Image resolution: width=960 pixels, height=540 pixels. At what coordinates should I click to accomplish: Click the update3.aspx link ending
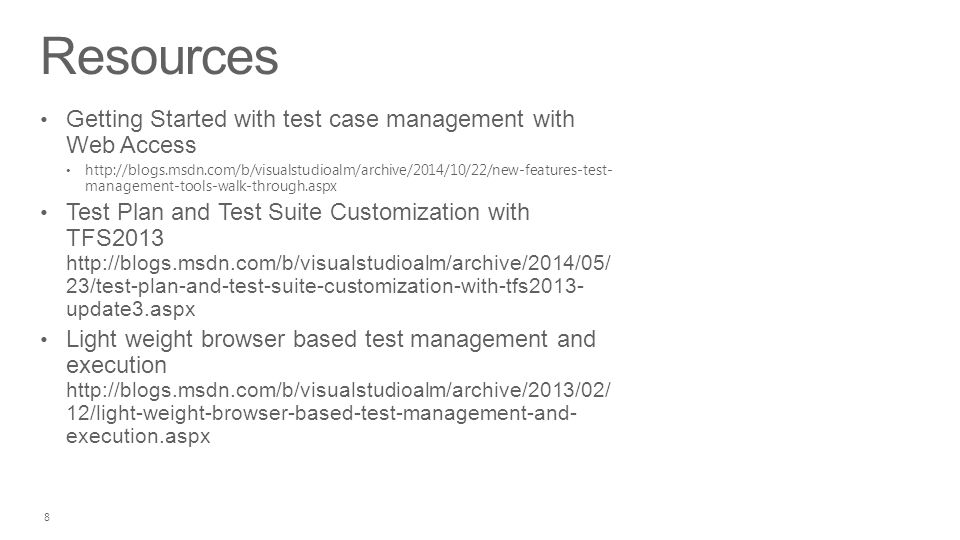[130, 309]
